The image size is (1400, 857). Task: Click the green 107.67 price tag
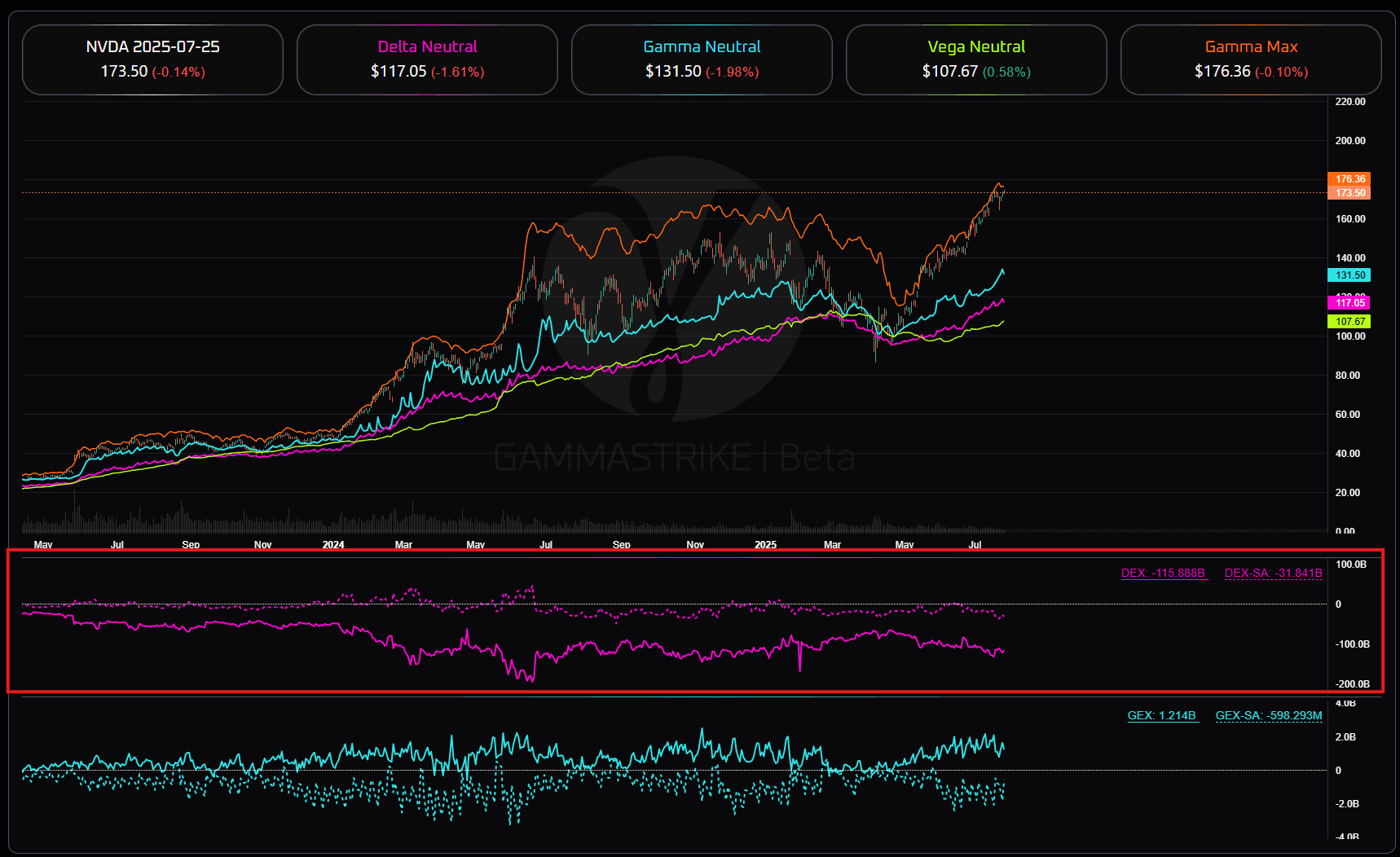coord(1349,322)
